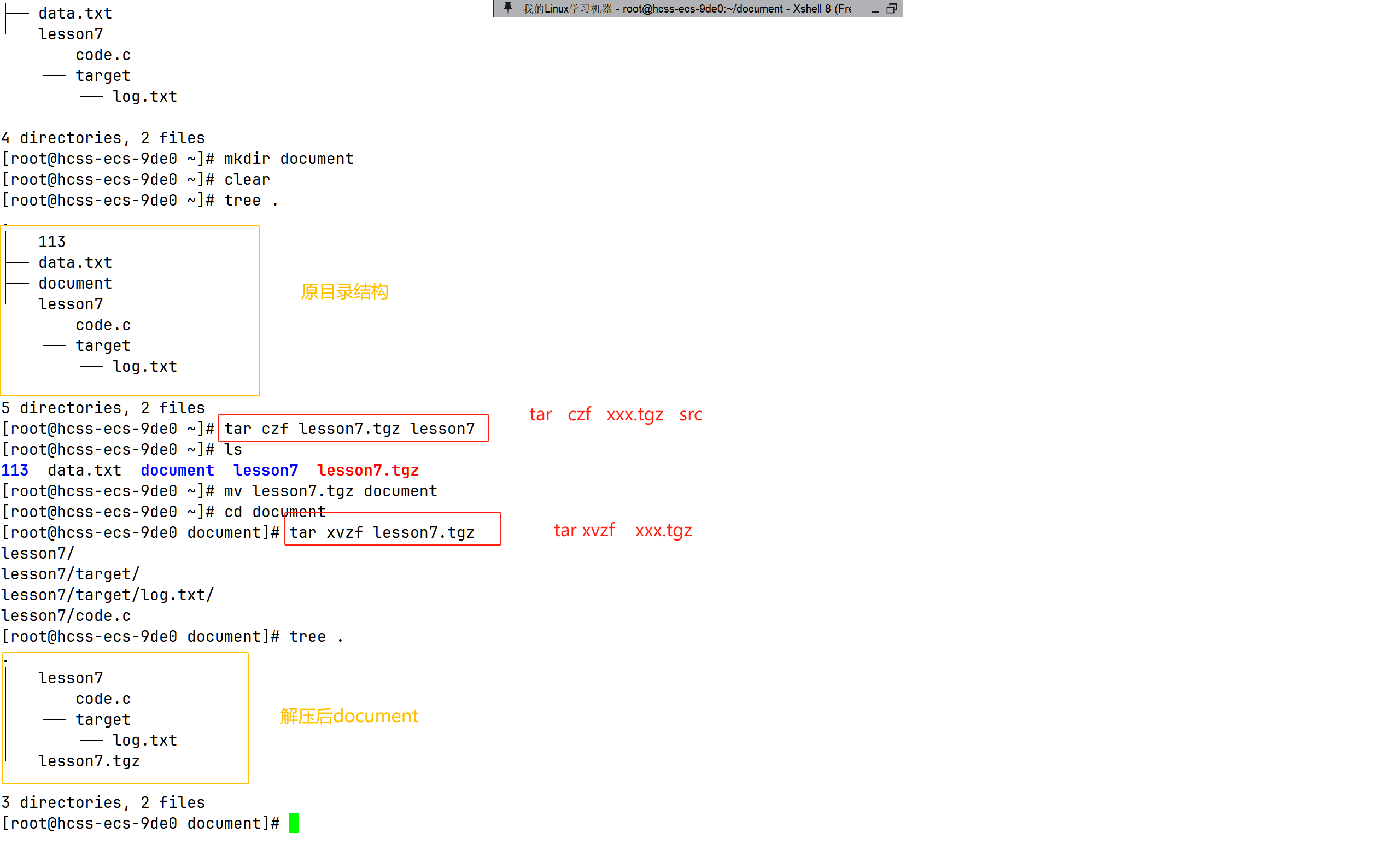Click the pin icon in Xshell title bar
This screenshot has width=1391, height=868.
[508, 8]
